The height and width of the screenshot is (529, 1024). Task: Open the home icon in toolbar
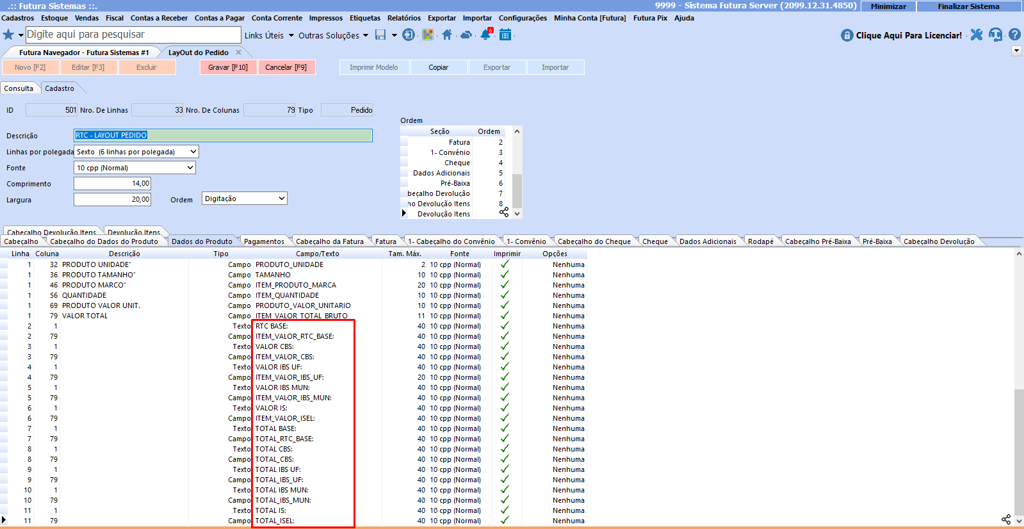pyautogui.click(x=447, y=35)
